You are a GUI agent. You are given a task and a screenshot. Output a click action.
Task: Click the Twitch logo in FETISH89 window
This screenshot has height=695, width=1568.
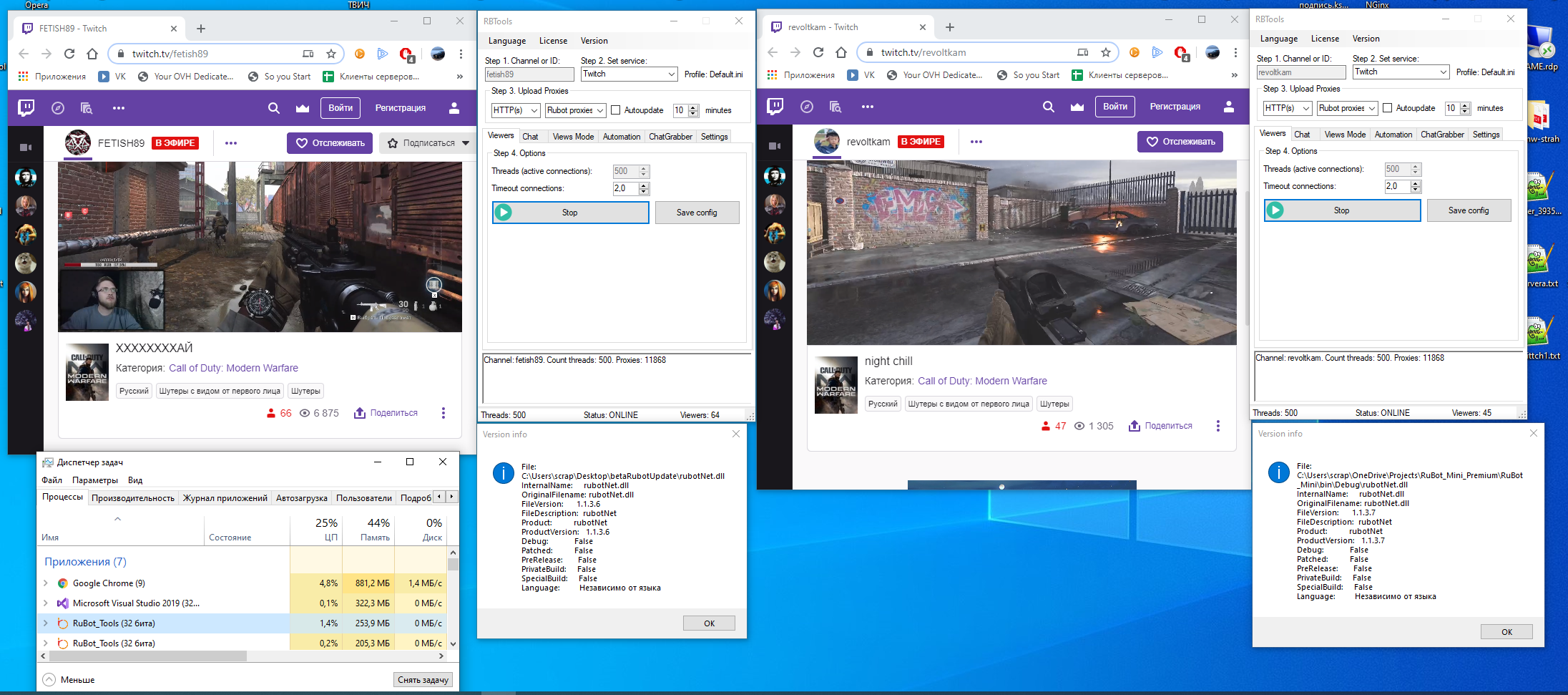(26, 107)
